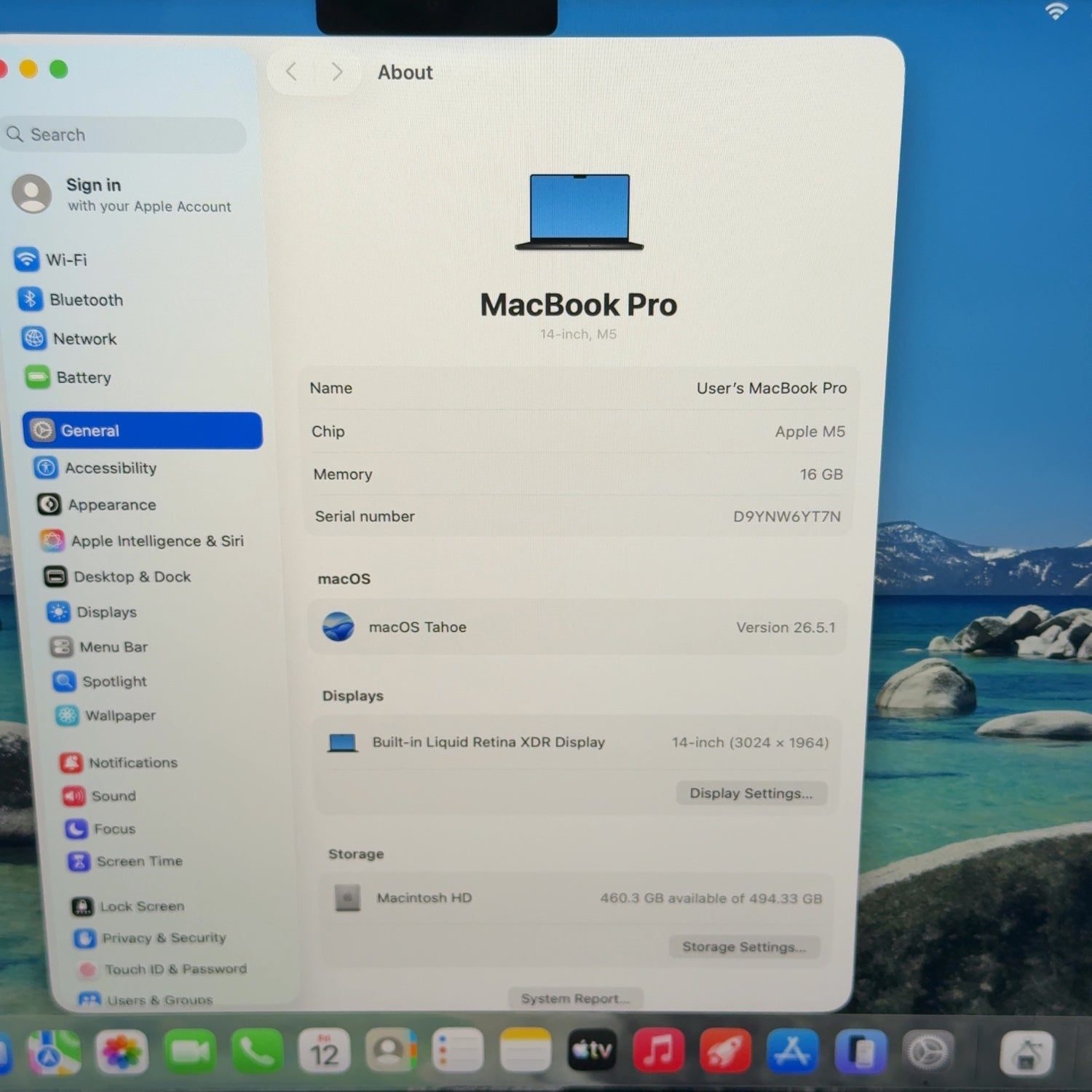Open App Store from the Dock
1092x1092 pixels.
click(793, 1051)
